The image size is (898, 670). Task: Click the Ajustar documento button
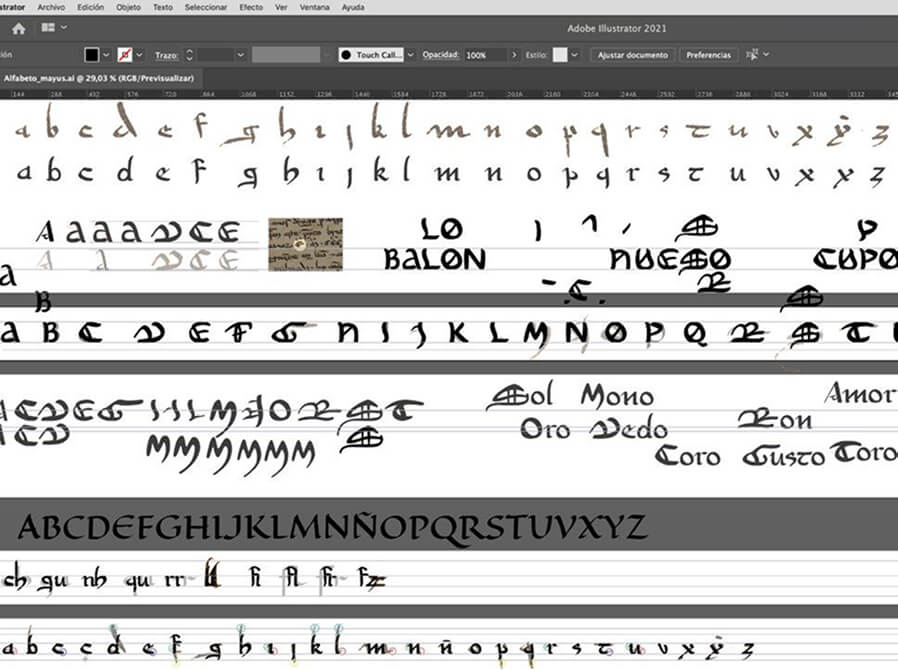tap(634, 55)
